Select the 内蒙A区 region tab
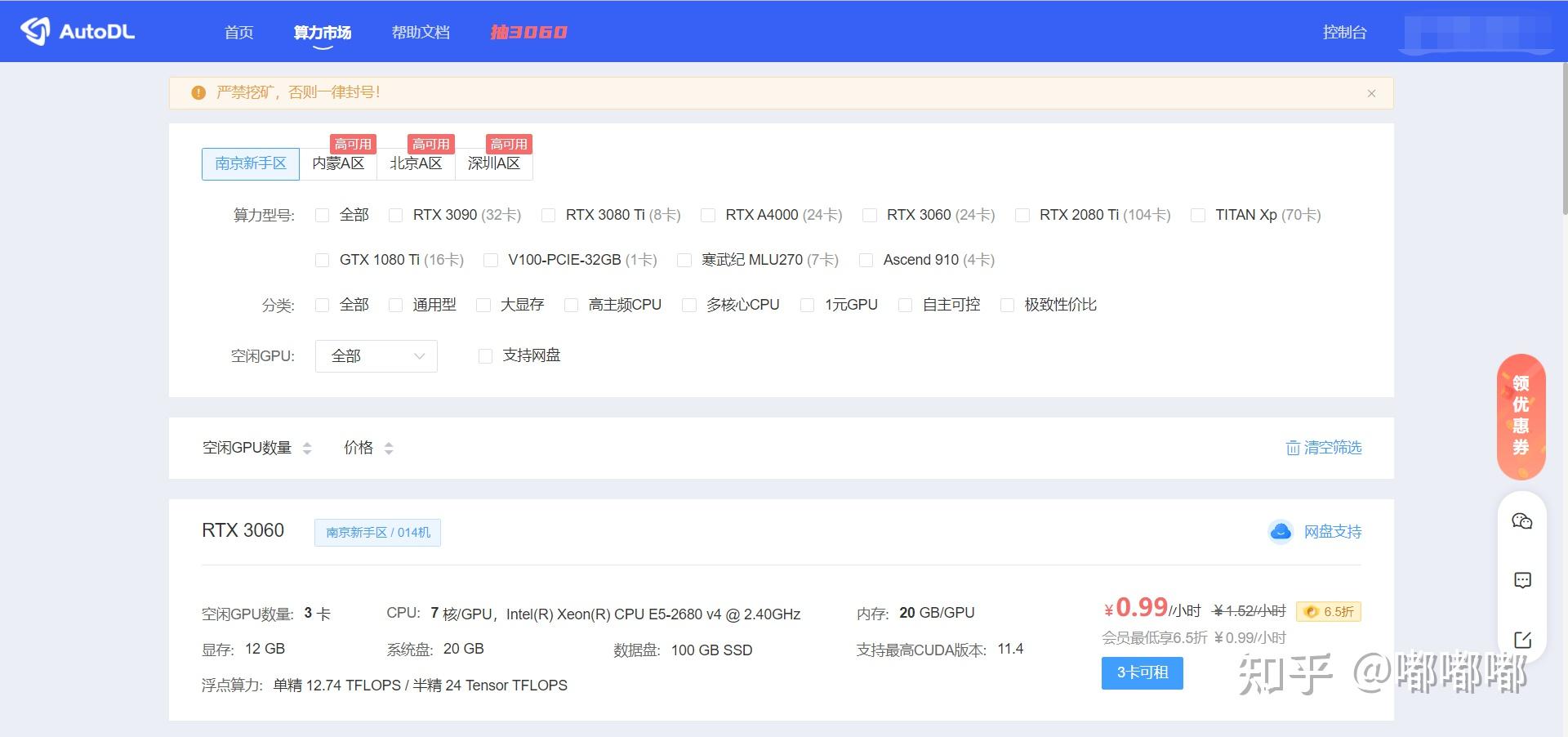The image size is (1568, 737). (338, 163)
